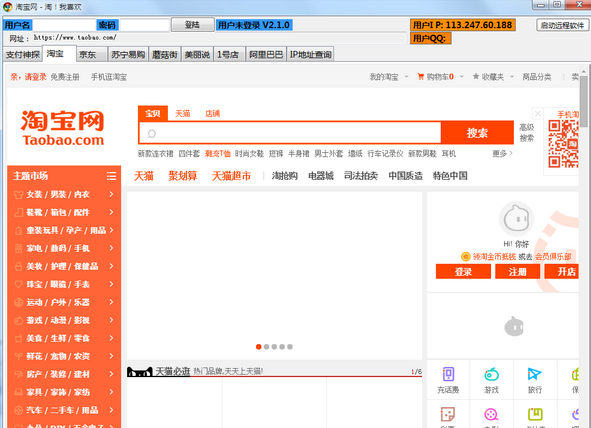
Task: Click the 运动 sports category icon
Action: (x=18, y=302)
